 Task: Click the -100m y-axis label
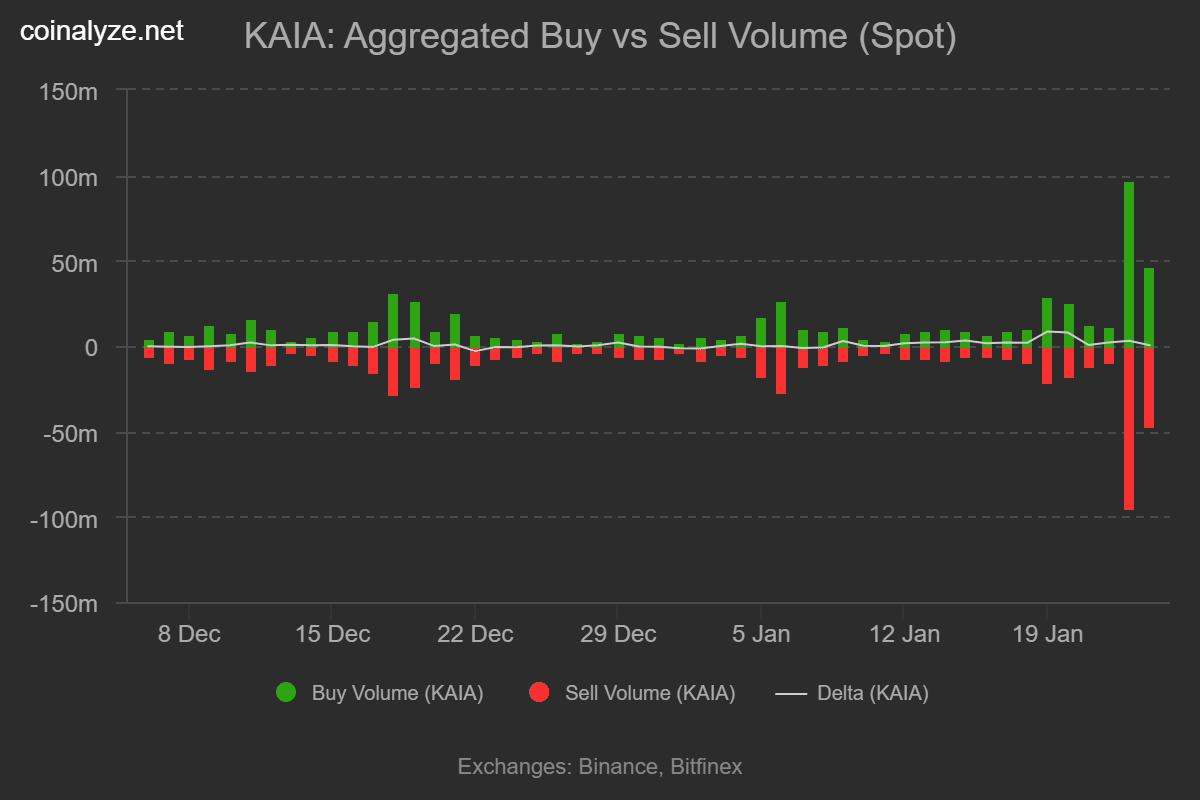tap(64, 519)
